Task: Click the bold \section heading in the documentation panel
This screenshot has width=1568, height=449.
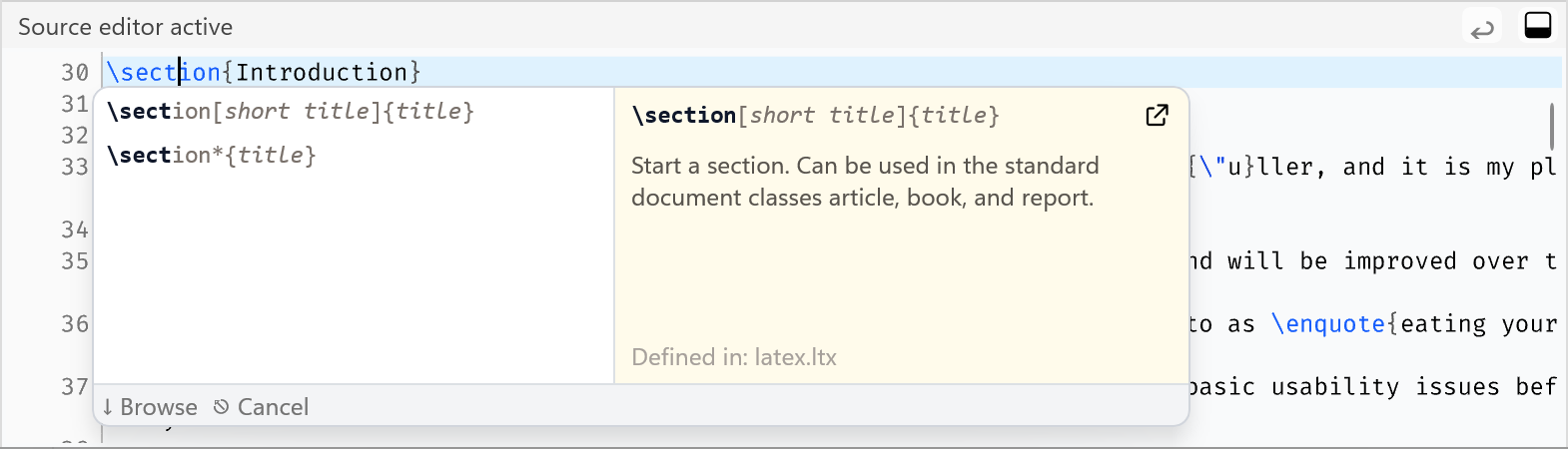Action: coord(685,116)
